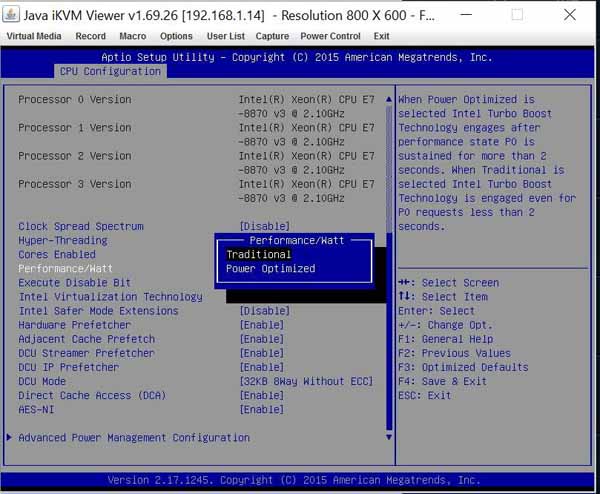Click the arrow beside Advanced Power Management
The height and width of the screenshot is (494, 600).
[x=10, y=438]
